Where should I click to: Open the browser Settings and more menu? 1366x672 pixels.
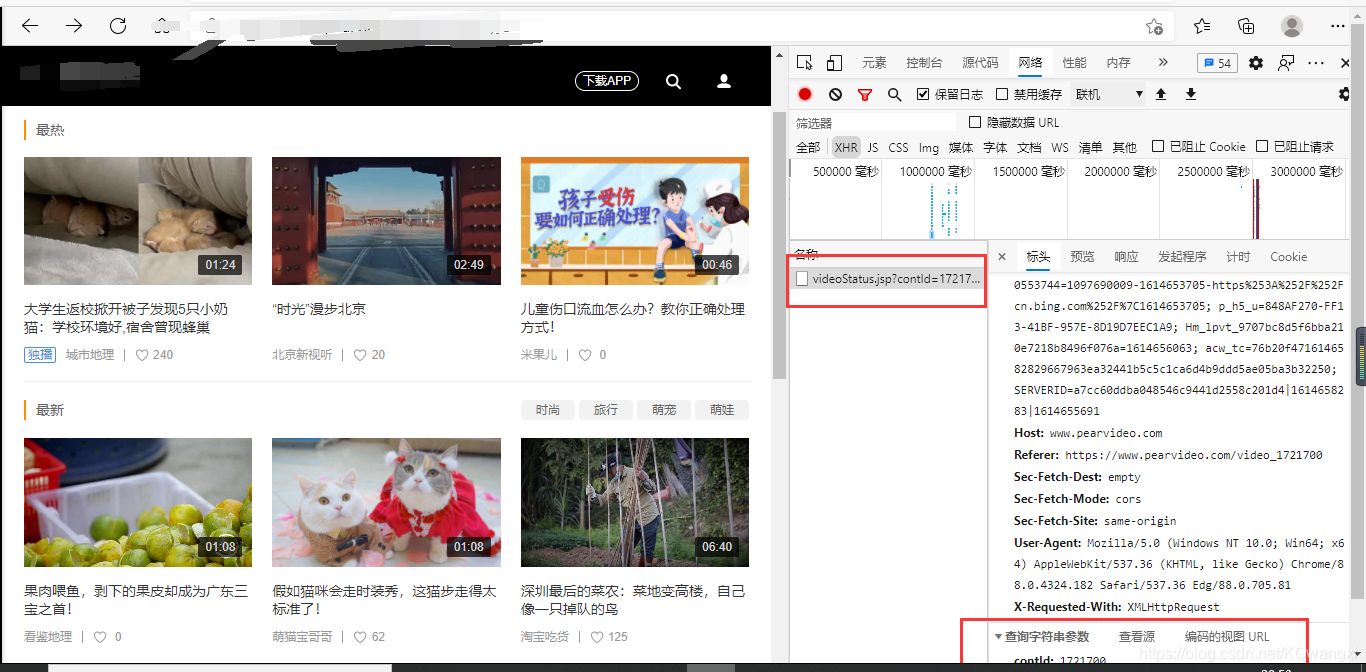coord(1338,26)
